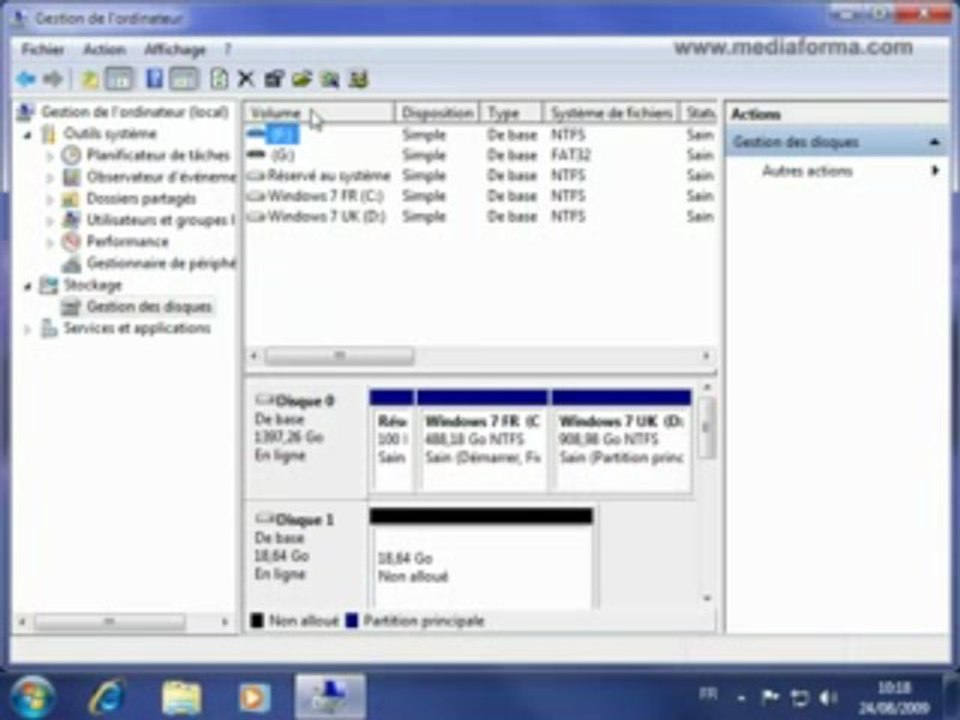Viewport: 960px width, 720px height.
Task: Select the Dossiers partagés icon
Action: pos(71,199)
